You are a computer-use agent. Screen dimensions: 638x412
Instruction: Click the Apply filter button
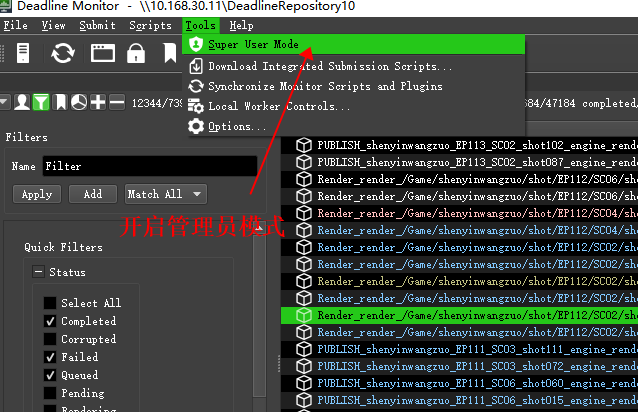[x=37, y=194]
